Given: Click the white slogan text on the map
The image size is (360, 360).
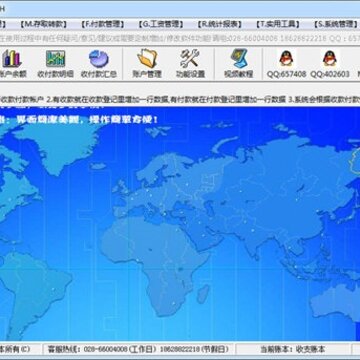Looking at the screenshot, I should tap(79, 120).
